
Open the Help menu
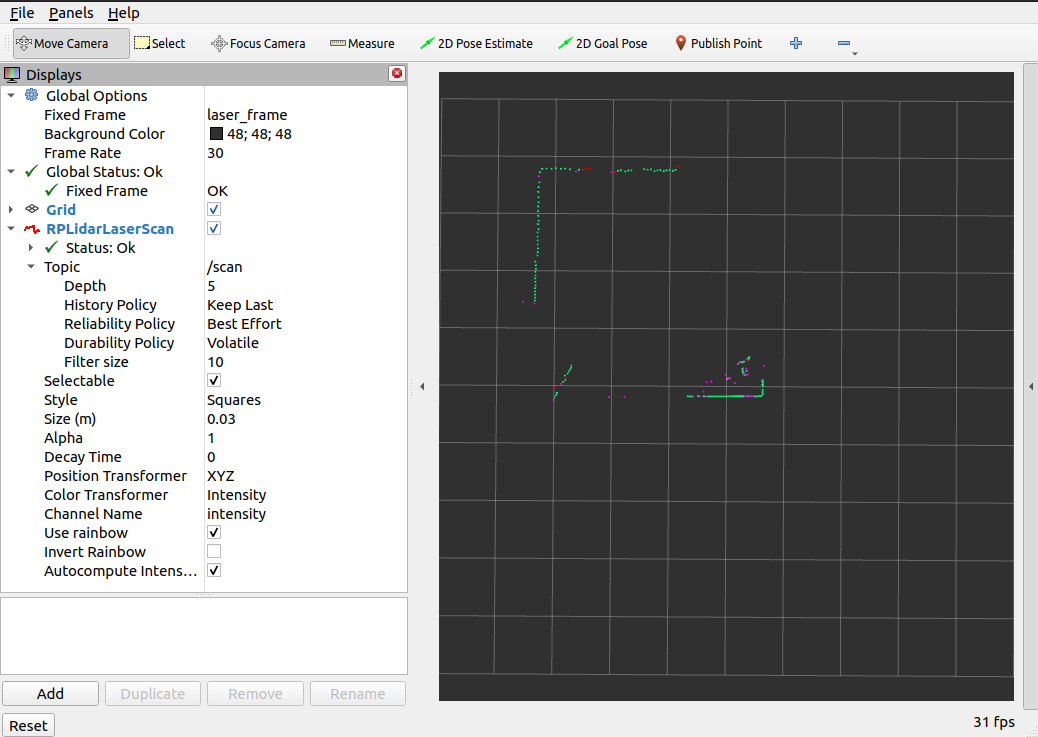pyautogui.click(x=123, y=13)
